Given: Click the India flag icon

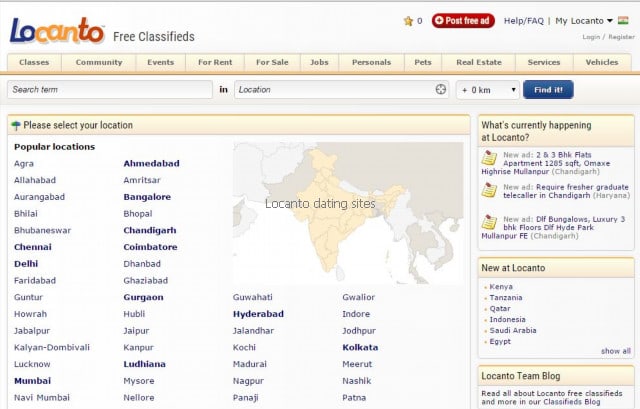Looking at the screenshot, I should tap(623, 20).
